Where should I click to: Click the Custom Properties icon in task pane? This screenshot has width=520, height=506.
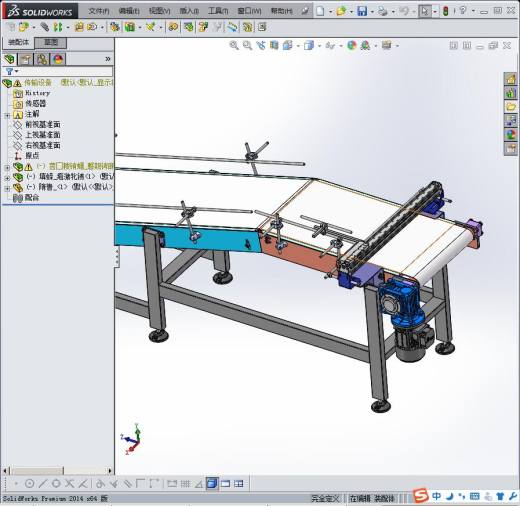[510, 149]
